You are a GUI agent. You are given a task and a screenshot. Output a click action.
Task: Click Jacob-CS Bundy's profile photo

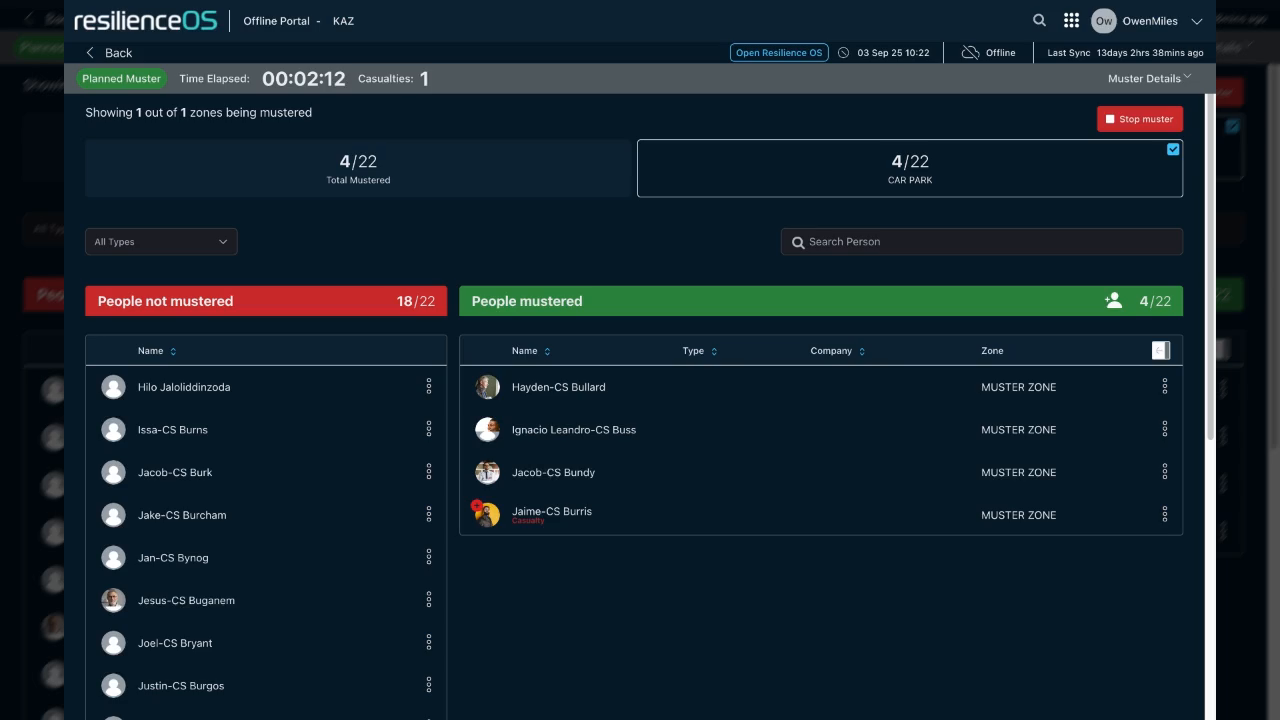[x=487, y=472]
